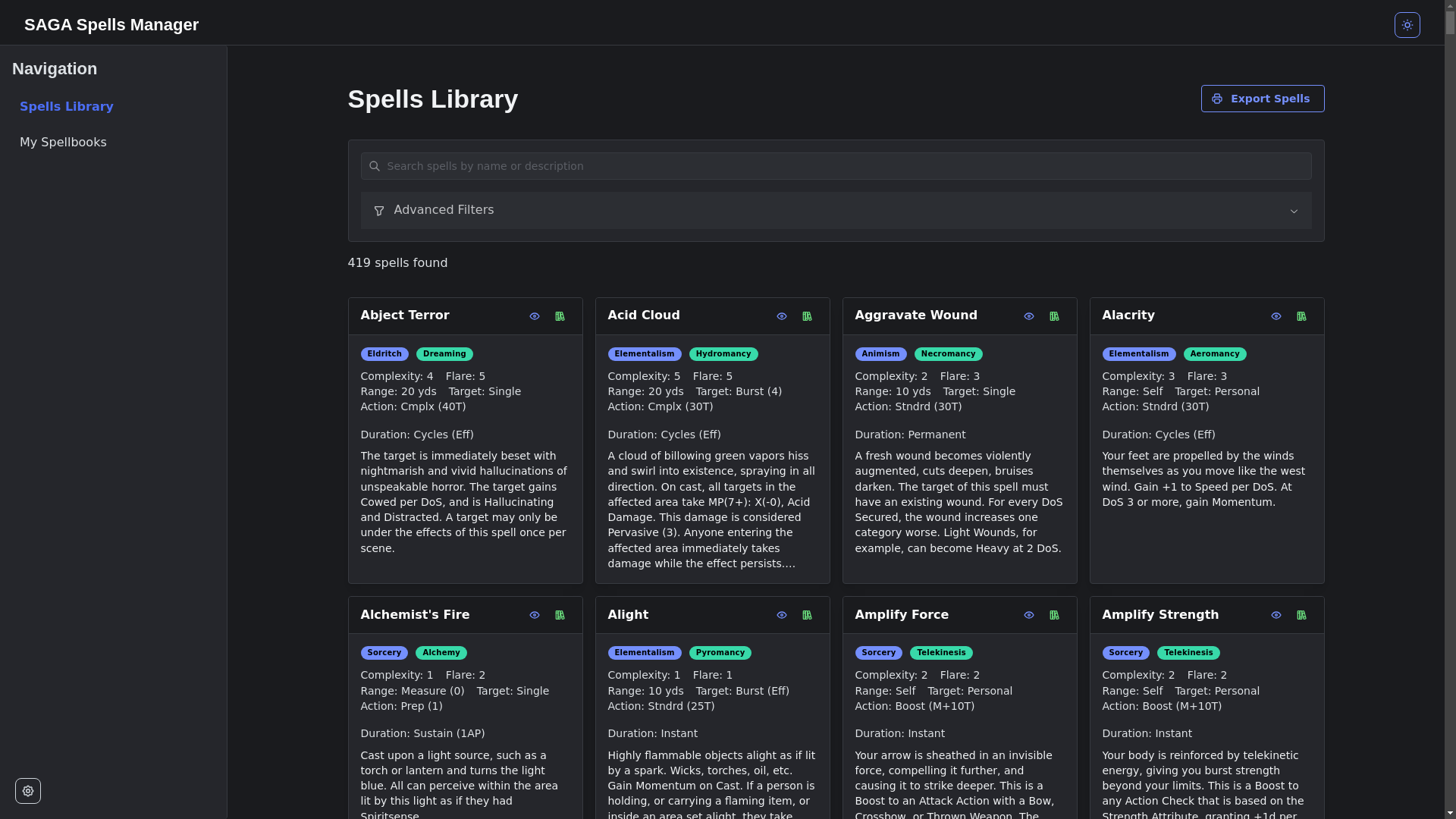This screenshot has height=819, width=1456.
Task: Click the Amplify Force card title
Action: (x=902, y=615)
